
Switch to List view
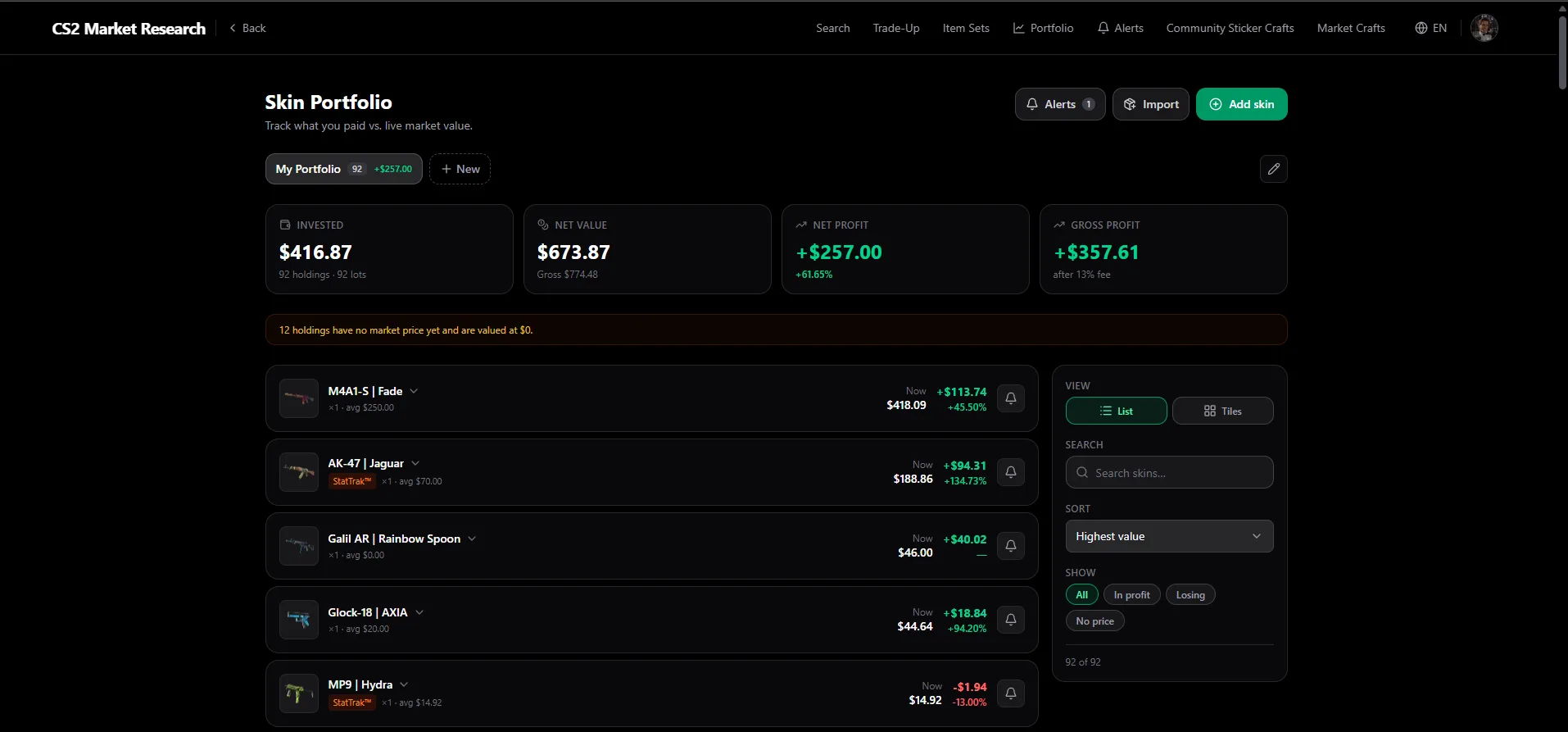click(1116, 411)
